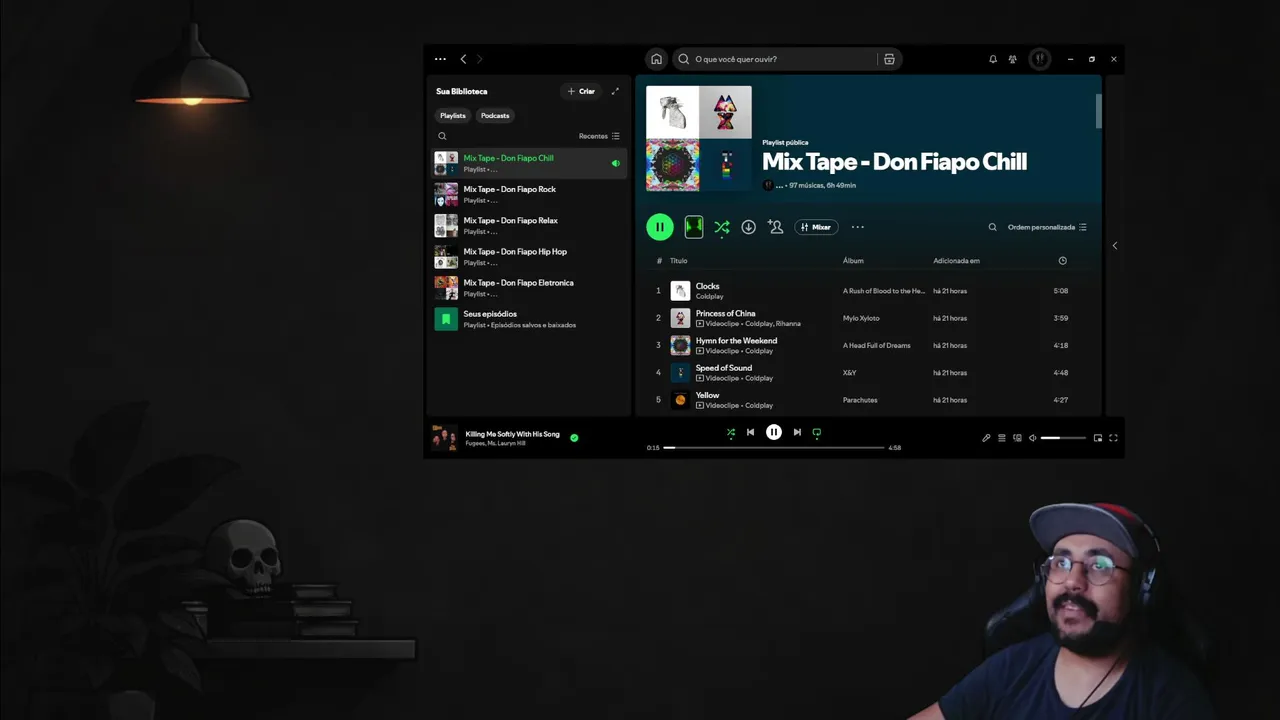This screenshot has height=720, width=1280.
Task: Open 'Mix Tape - Don Fiapo Rock' playlist
Action: (529, 194)
